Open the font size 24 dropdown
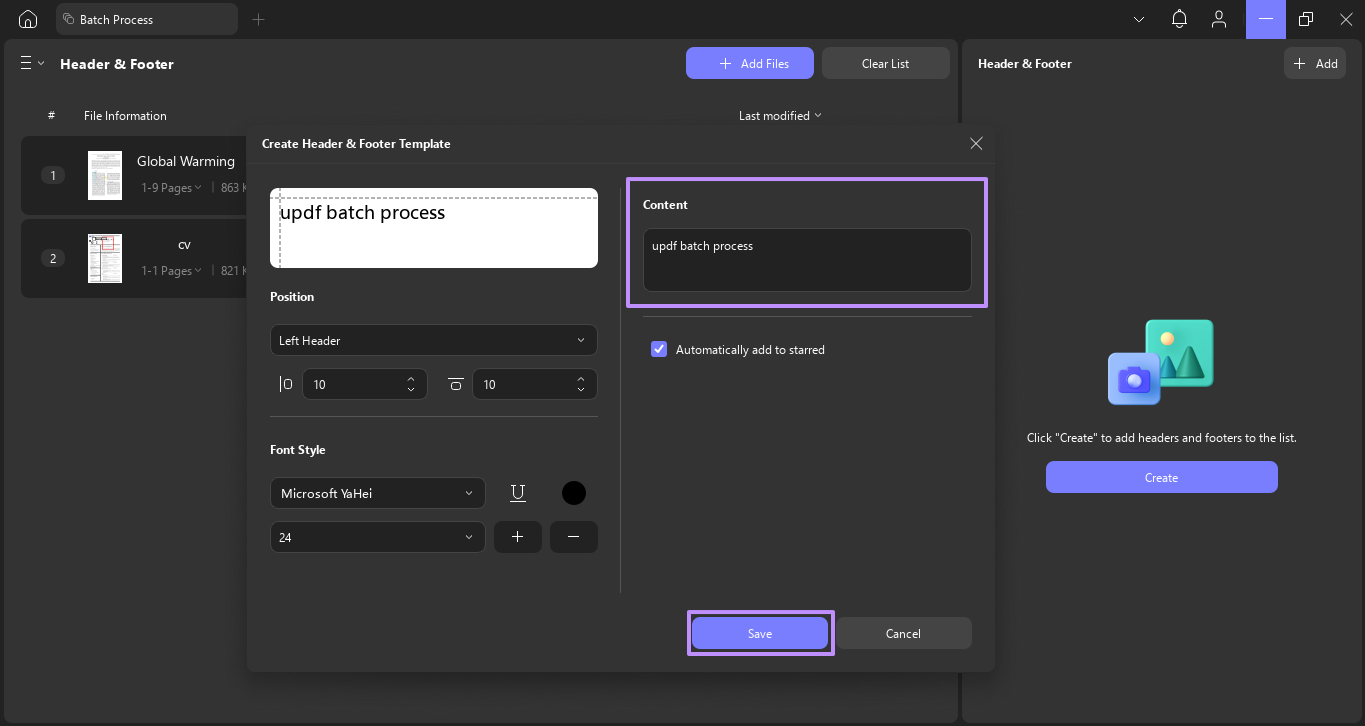The width and height of the screenshot is (1365, 726). point(377,537)
